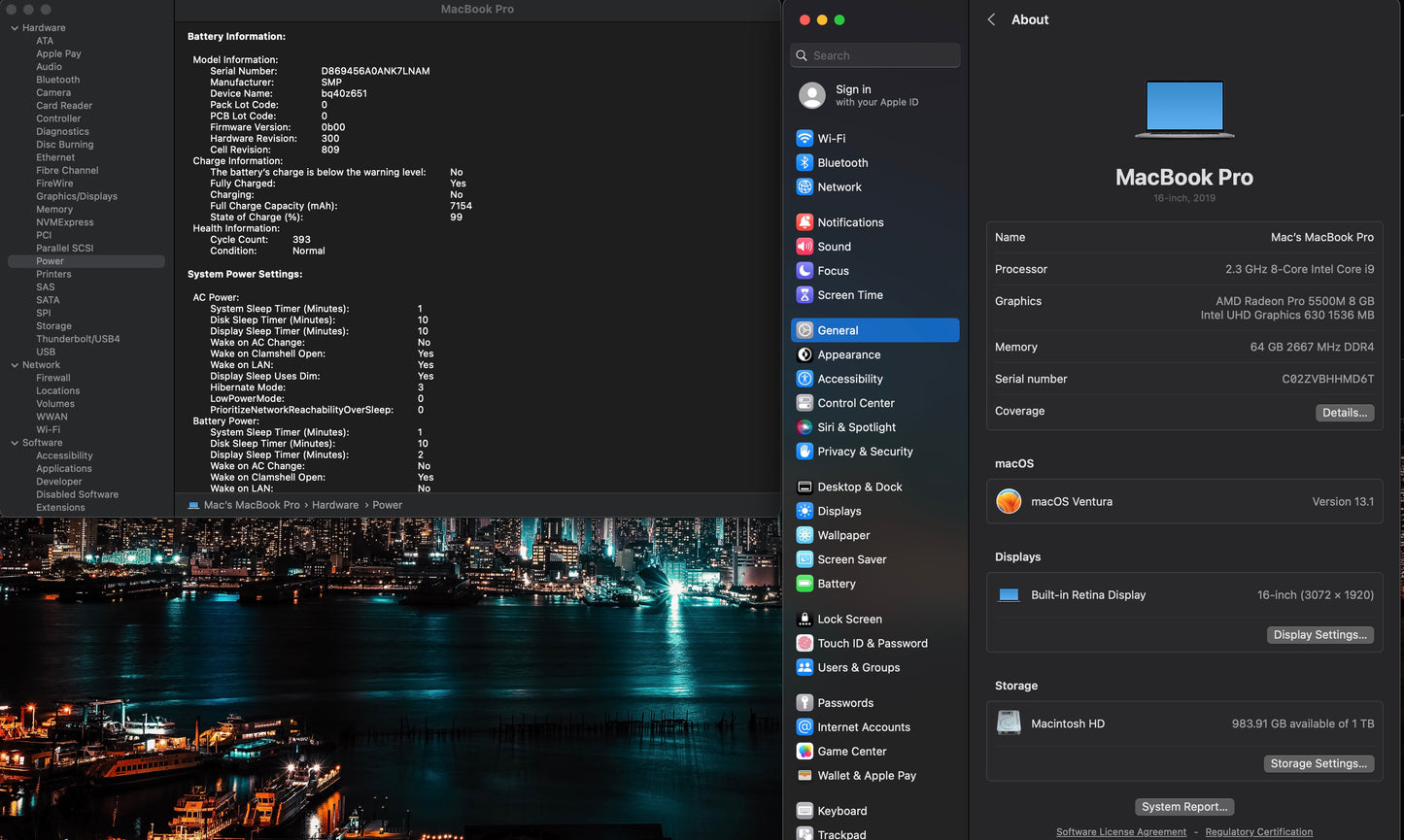Open Coverage Details button

point(1345,413)
